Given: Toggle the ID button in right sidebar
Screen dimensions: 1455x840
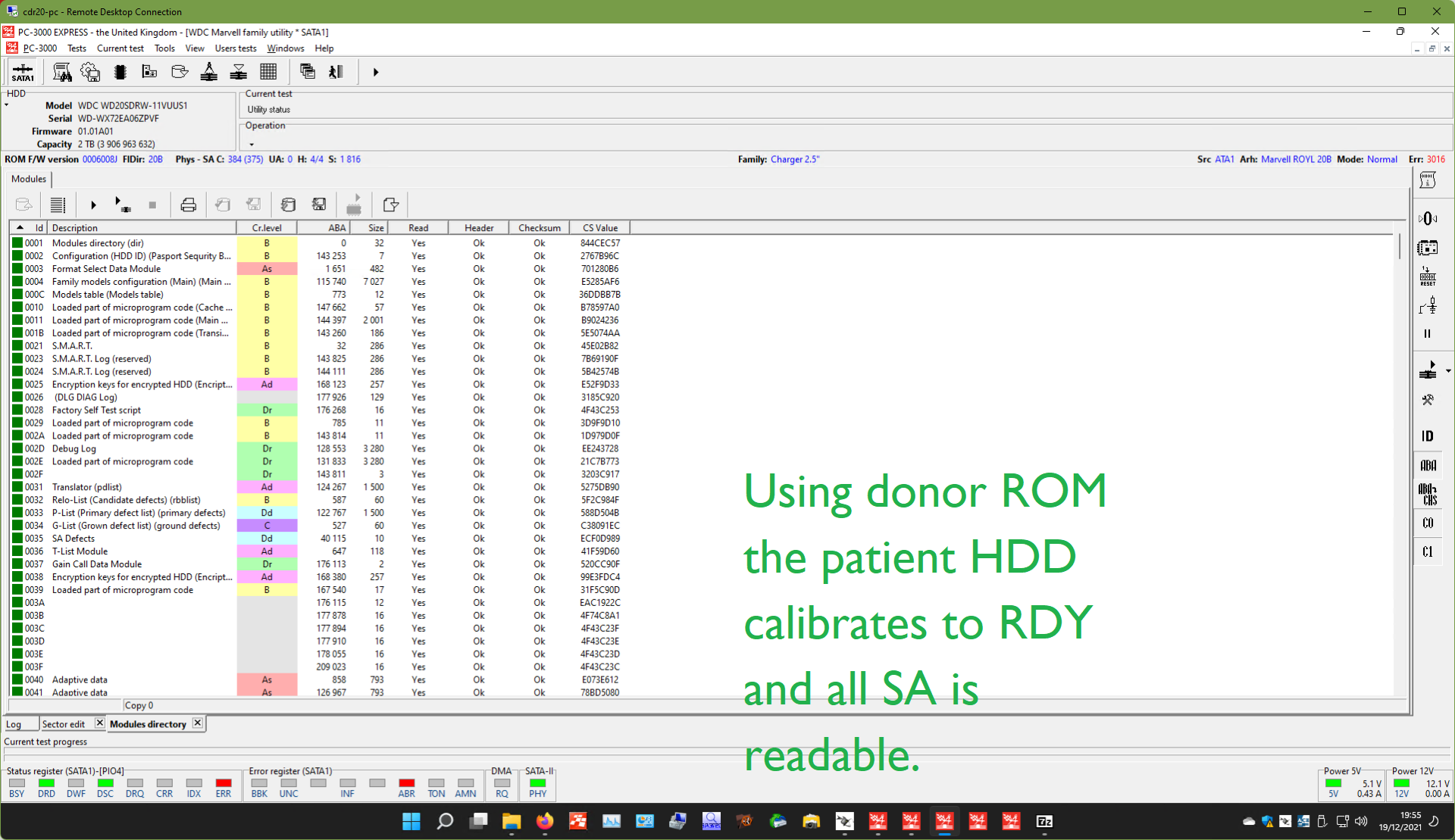Looking at the screenshot, I should 1428,436.
